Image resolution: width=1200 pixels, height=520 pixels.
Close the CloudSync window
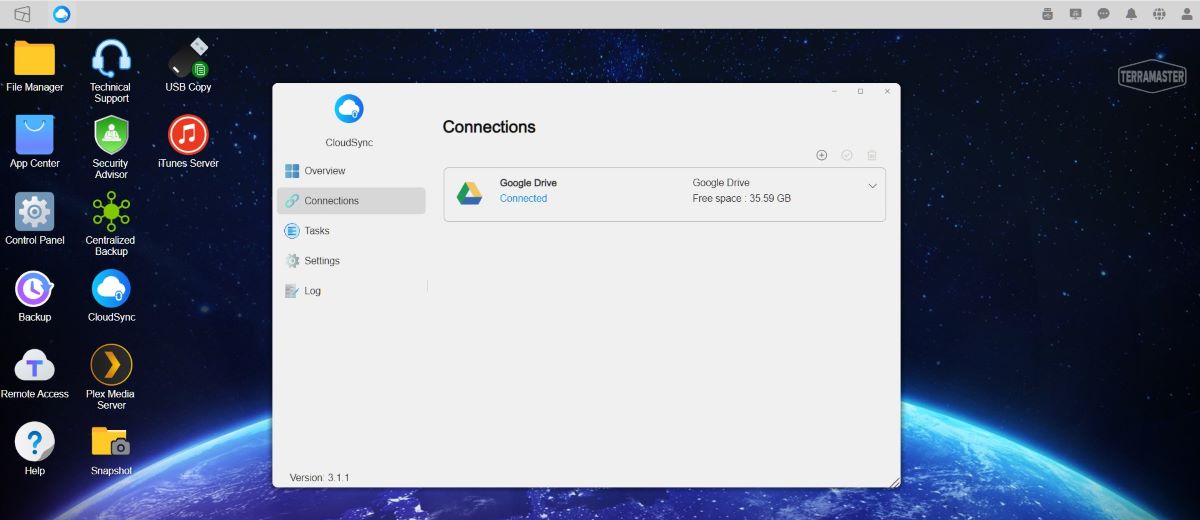coord(887,91)
